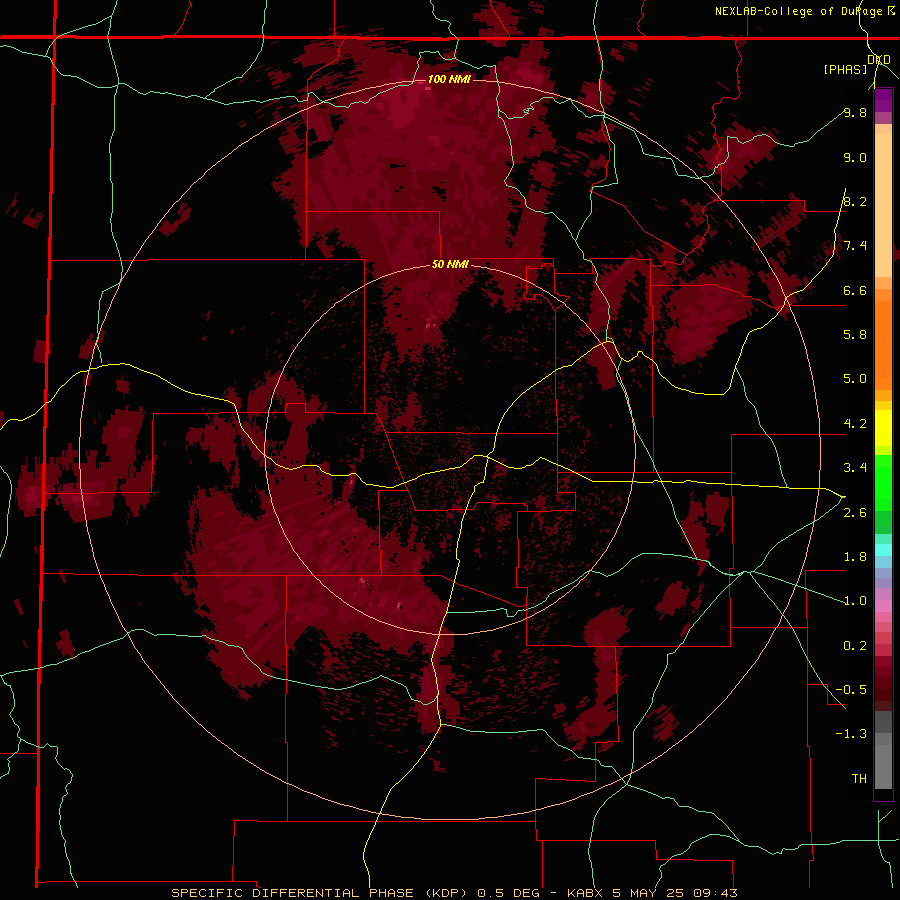Click the 1.8 legend value
Screen dimensions: 900x900
(855, 557)
